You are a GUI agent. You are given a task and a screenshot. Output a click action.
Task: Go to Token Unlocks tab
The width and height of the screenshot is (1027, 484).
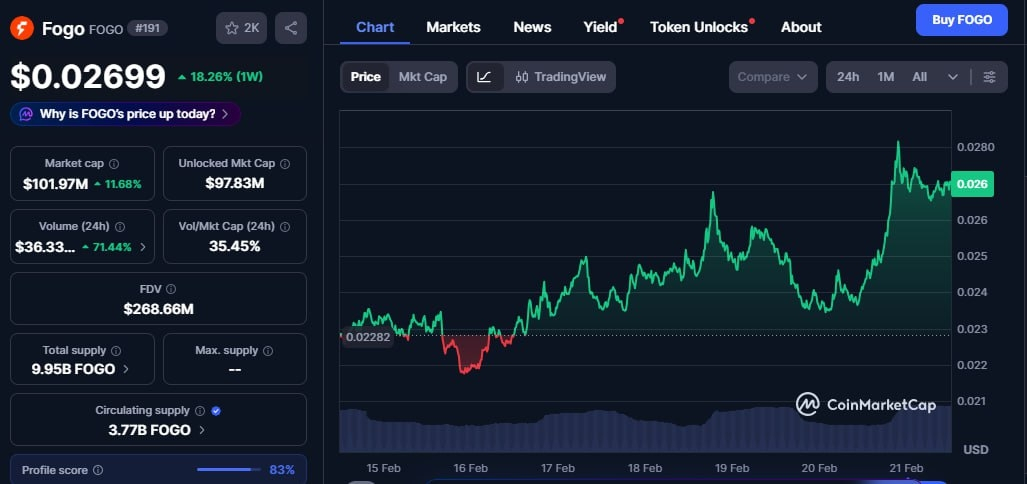699,27
